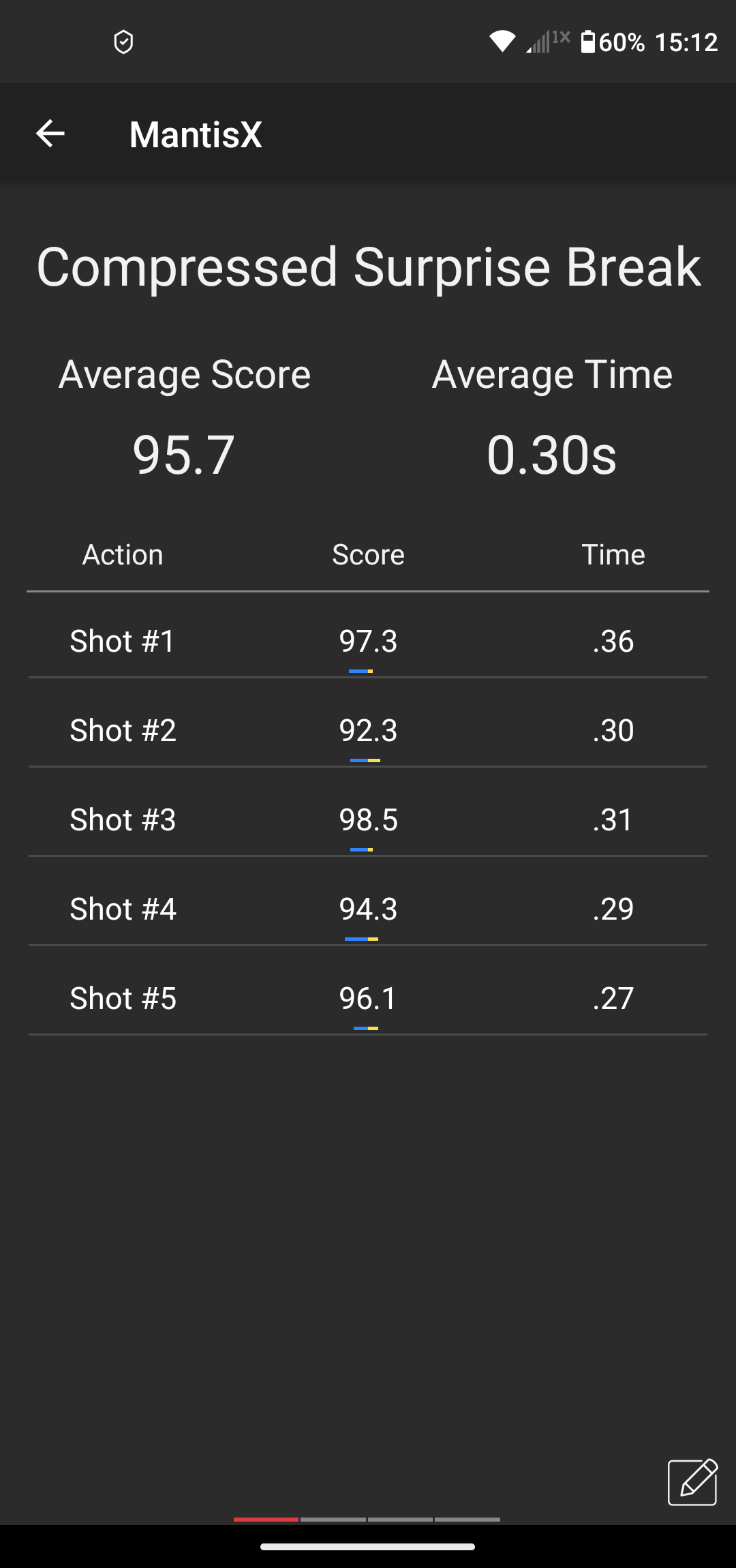
Task: Switch to the second page indicator
Action: (x=333, y=1519)
